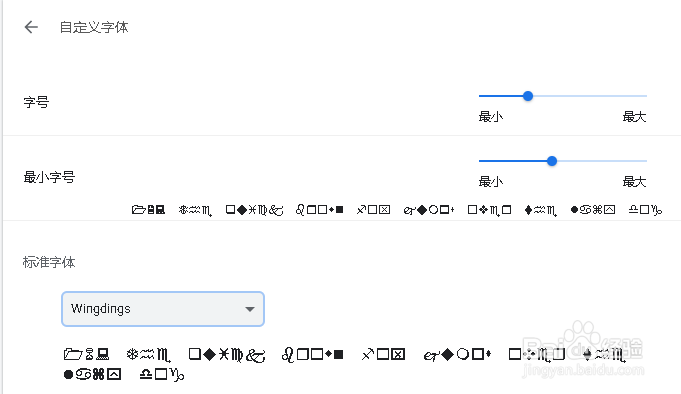
Task: Click the 最小字号 slider handle
Action: pyautogui.click(x=552, y=161)
